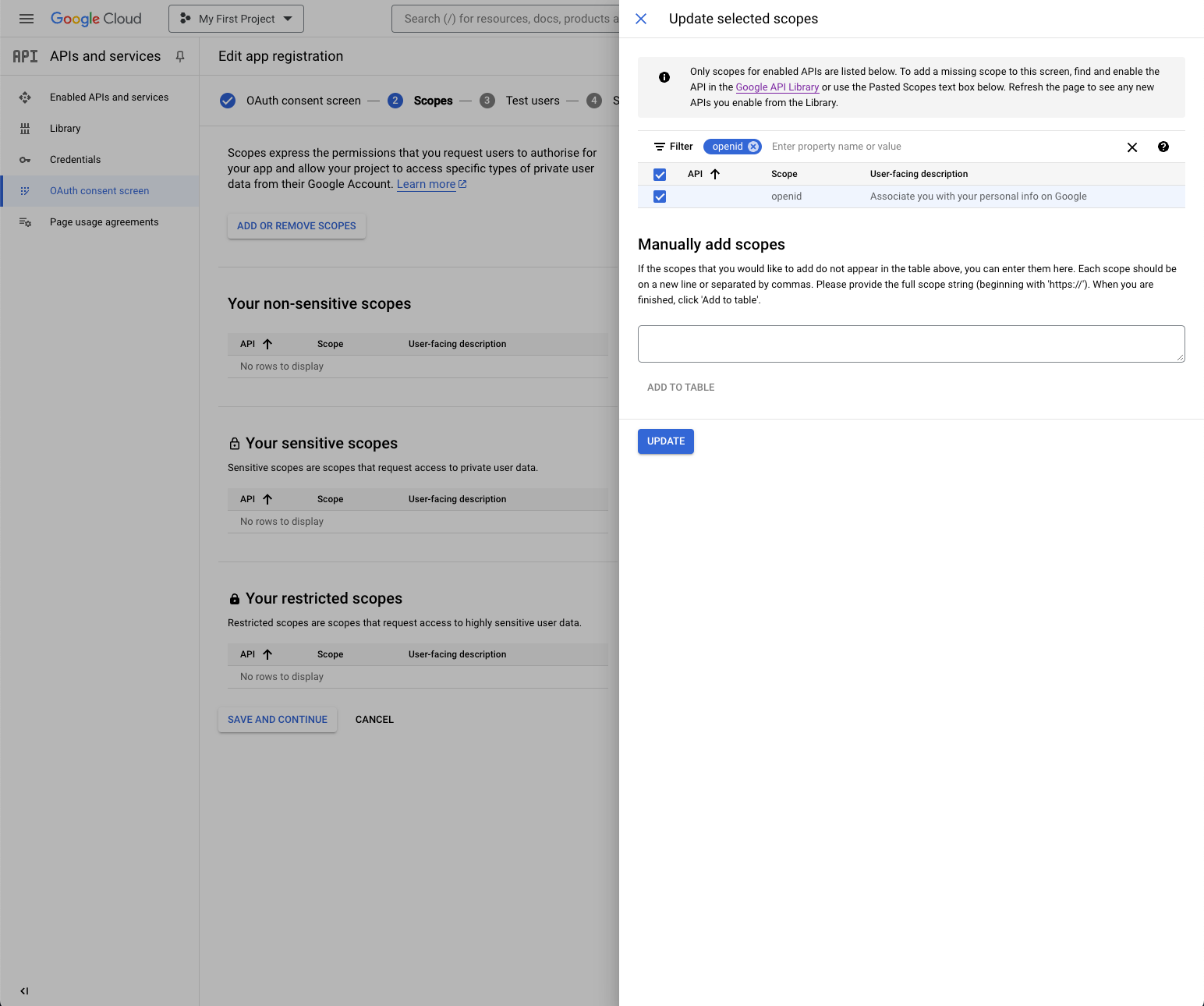The height and width of the screenshot is (1006, 1204).
Task: Click the restricted scopes lock icon
Action: 235,599
